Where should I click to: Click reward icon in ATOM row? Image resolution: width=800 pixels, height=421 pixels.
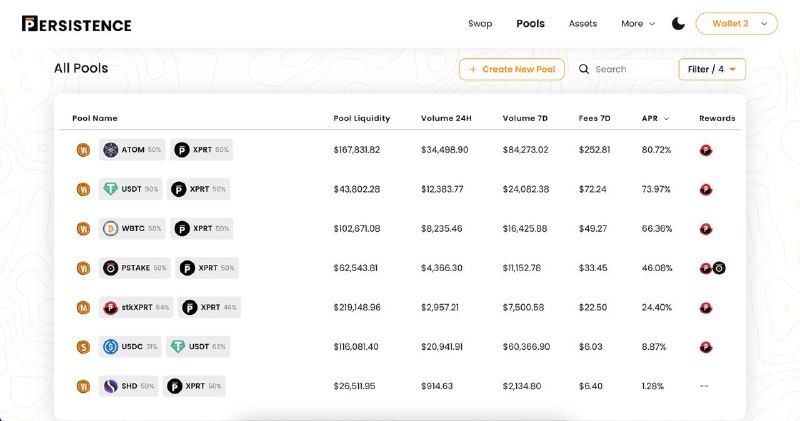point(706,151)
